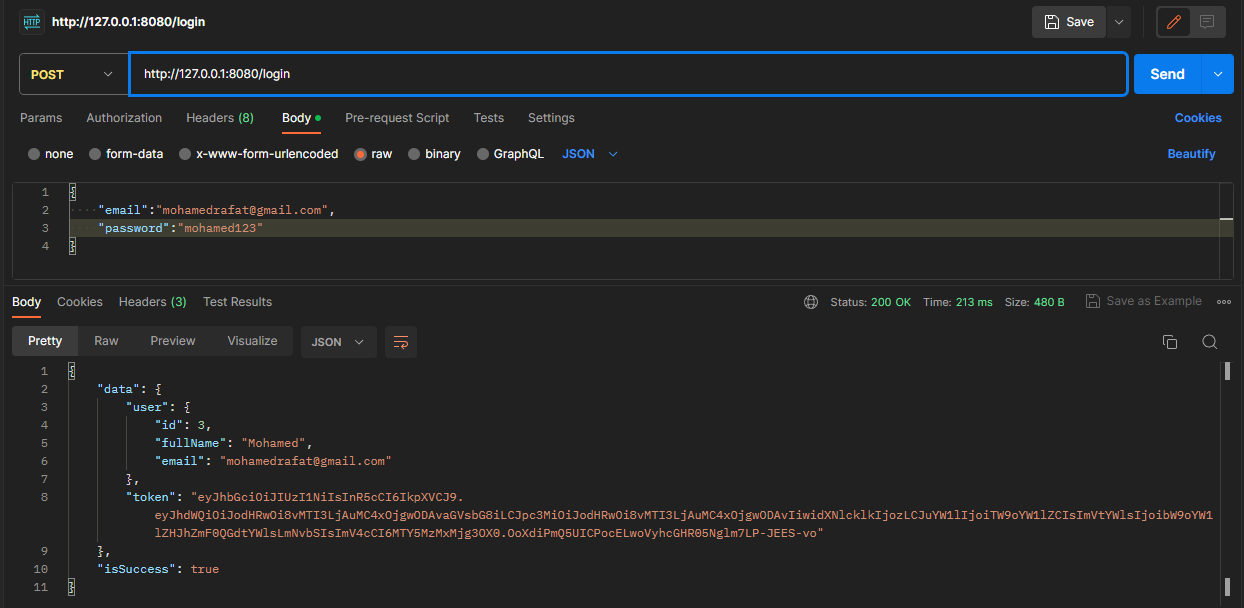Click the copy response icon
The width and height of the screenshot is (1244, 608).
[1170, 341]
